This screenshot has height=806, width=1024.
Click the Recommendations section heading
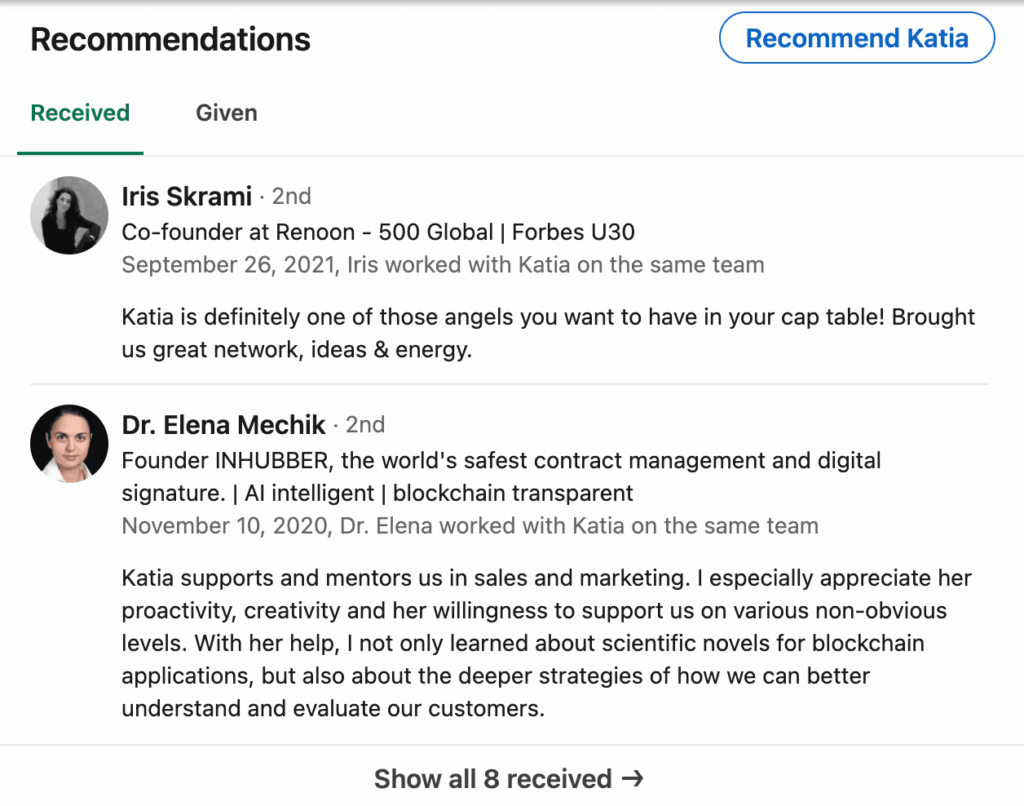[x=170, y=39]
